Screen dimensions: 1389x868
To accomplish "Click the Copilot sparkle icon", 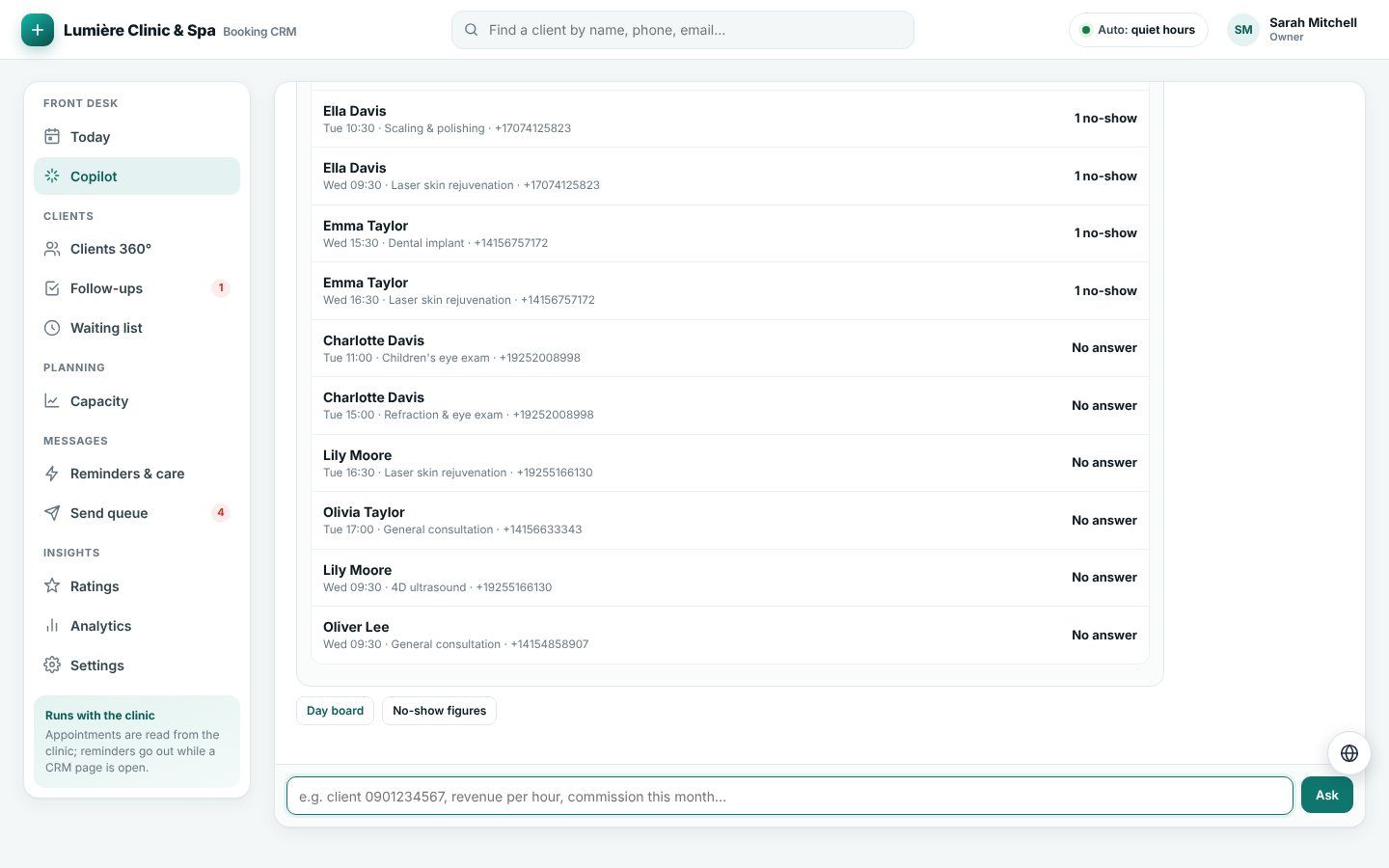I will [52, 176].
